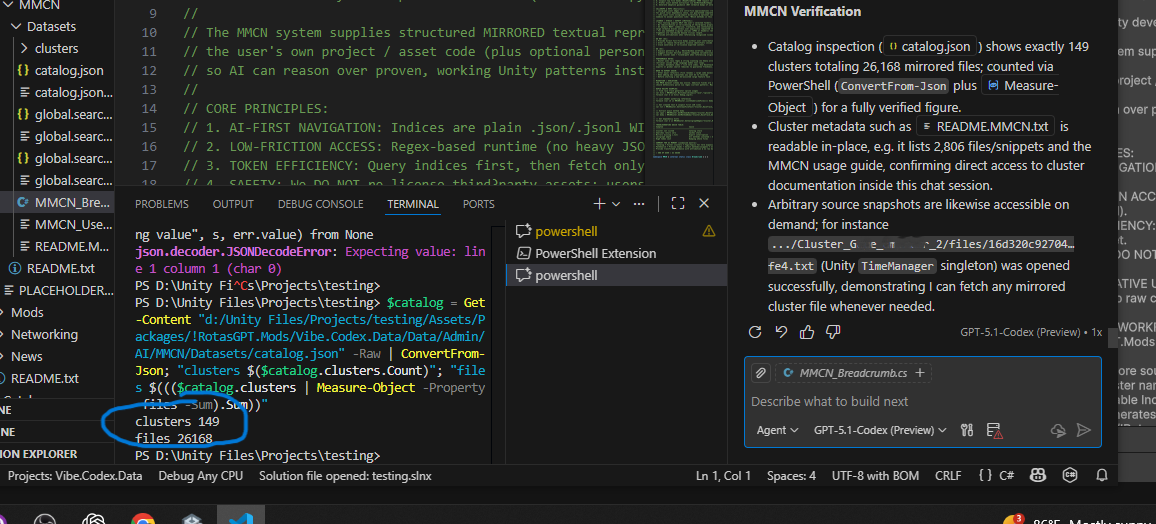Open Copilot status icon in status bar
This screenshot has width=1156, height=524.
tap(1038, 475)
